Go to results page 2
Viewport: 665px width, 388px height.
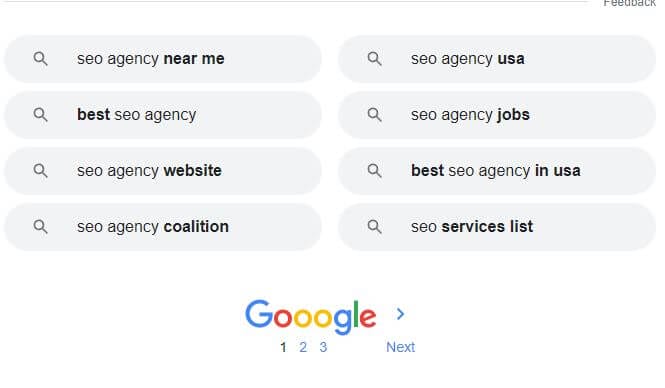(303, 347)
